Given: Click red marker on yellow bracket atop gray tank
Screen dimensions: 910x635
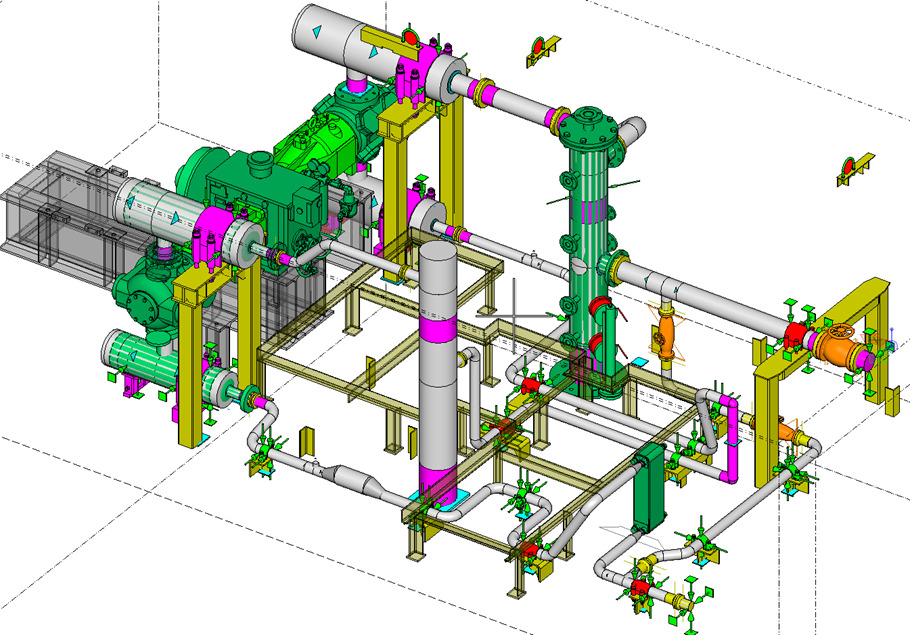Looking at the screenshot, I should tap(408, 38).
